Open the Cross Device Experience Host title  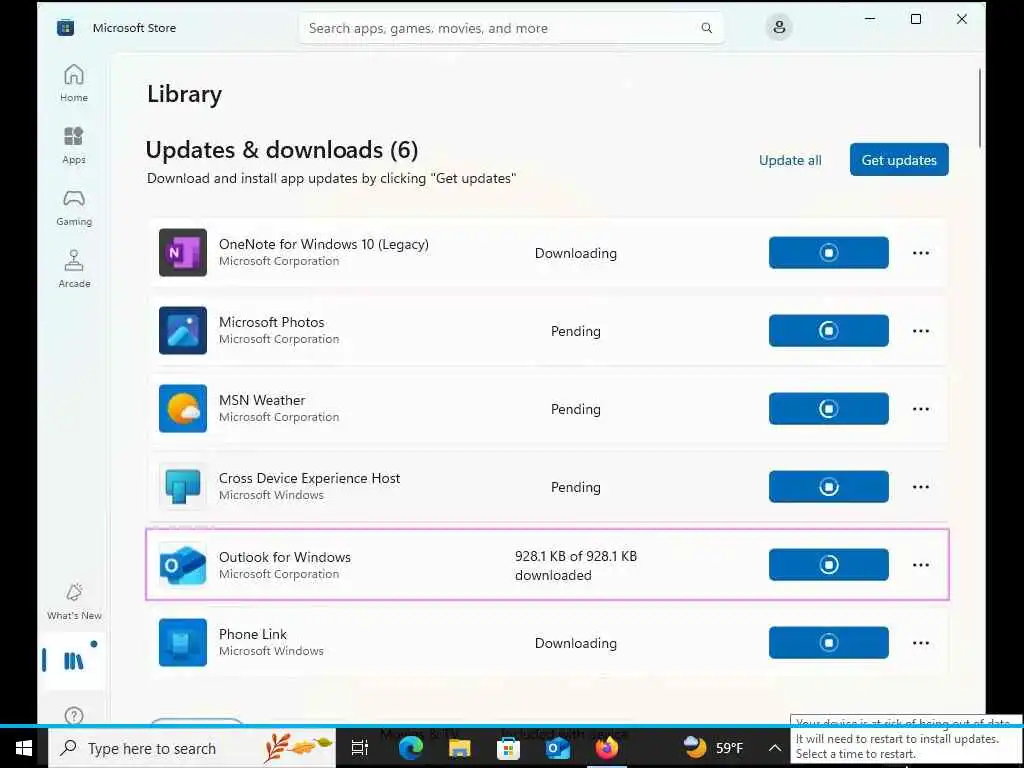[310, 478]
